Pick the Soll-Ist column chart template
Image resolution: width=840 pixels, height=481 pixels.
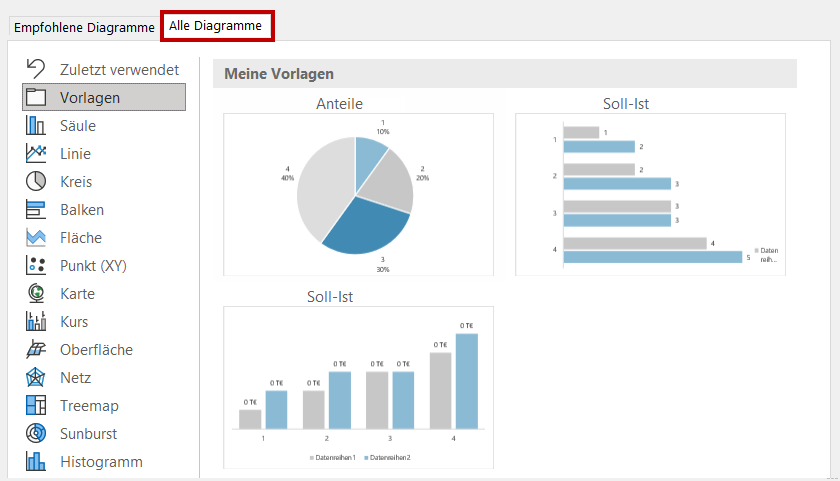(x=357, y=387)
